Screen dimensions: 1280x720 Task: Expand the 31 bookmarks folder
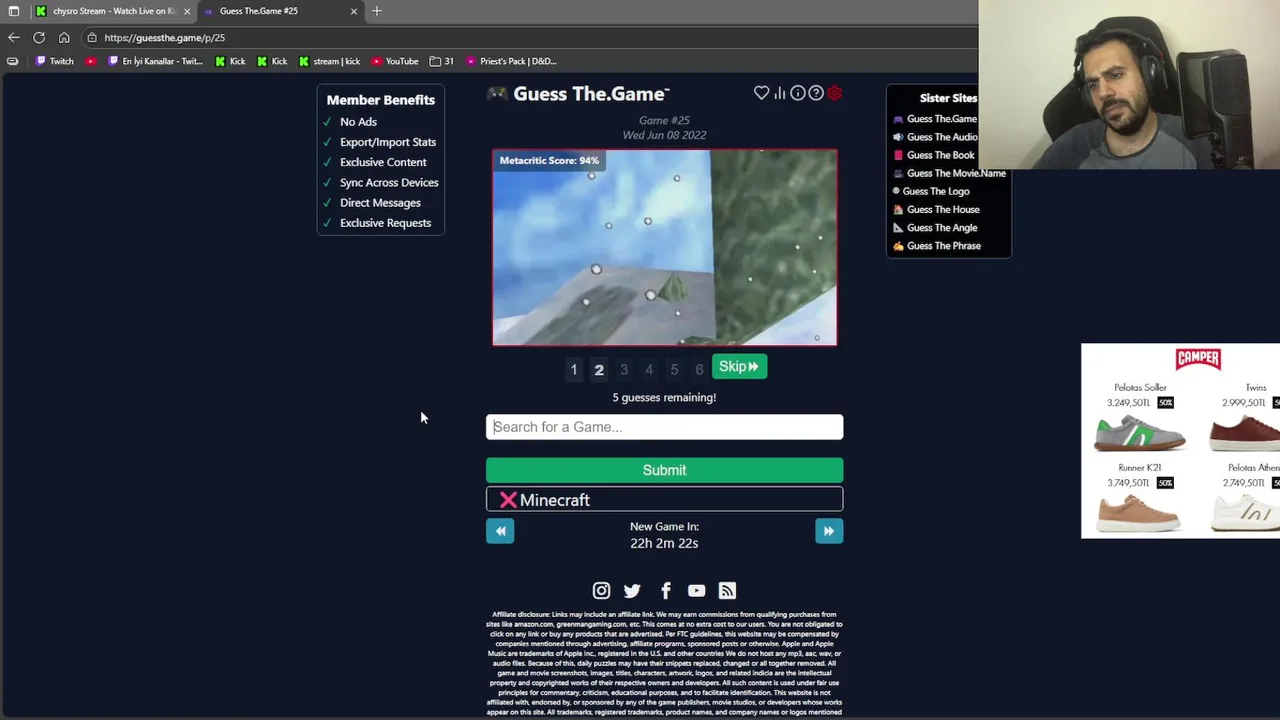point(441,61)
